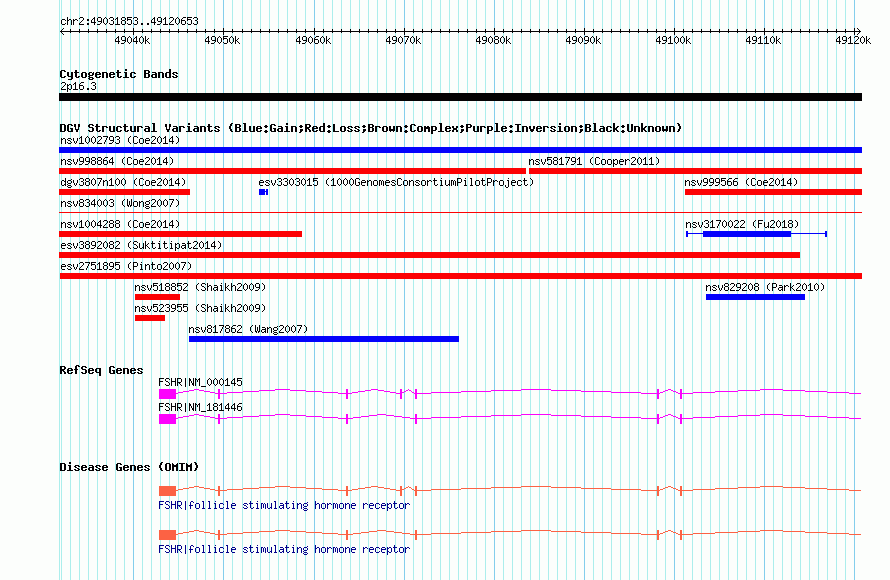The height and width of the screenshot is (580, 890).
Task: Click the 49080k ruler tick label
Action: [x=493, y=40]
